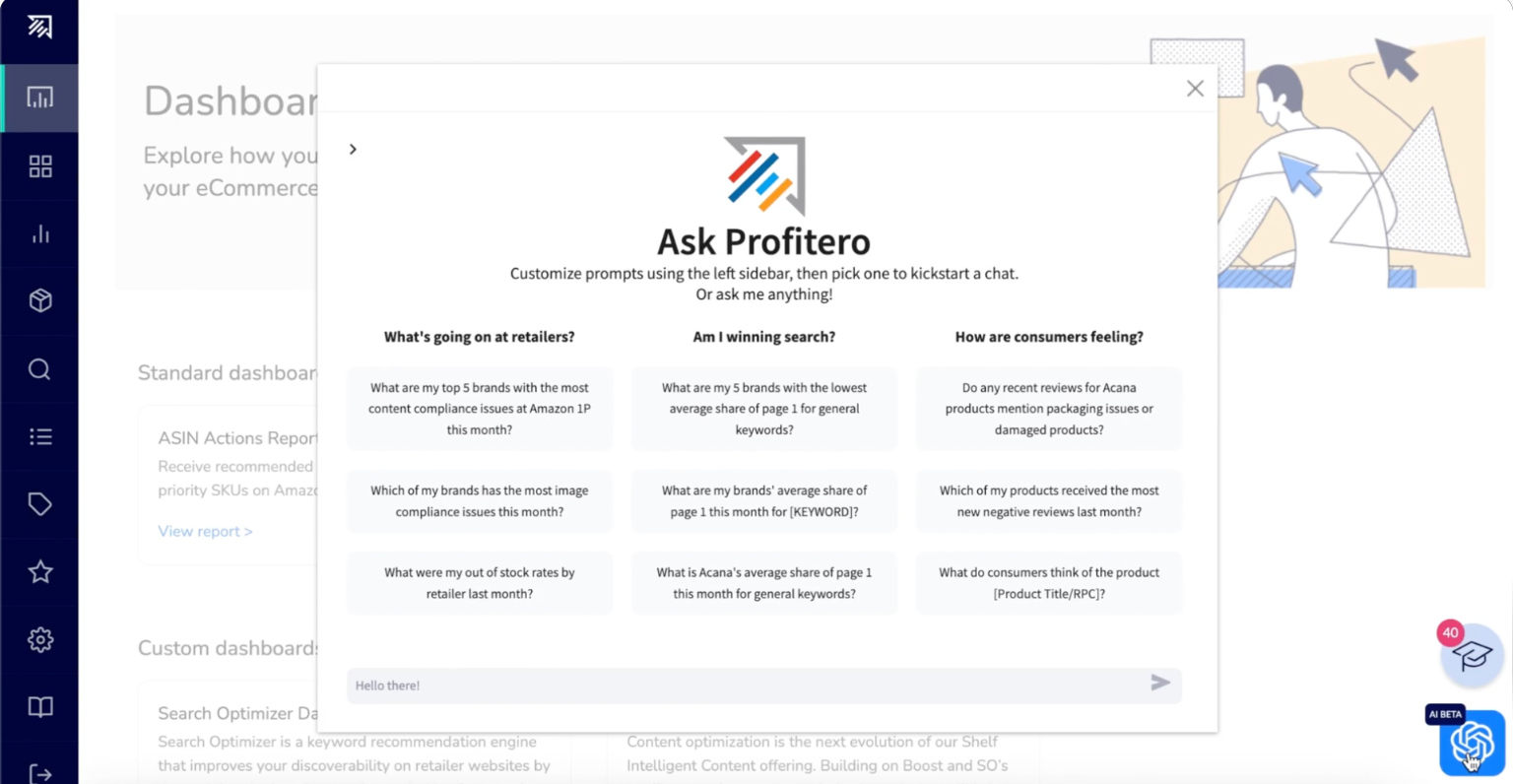Select the dashboards icon in the sidebar
Image resolution: width=1513 pixels, height=784 pixels.
point(39,98)
